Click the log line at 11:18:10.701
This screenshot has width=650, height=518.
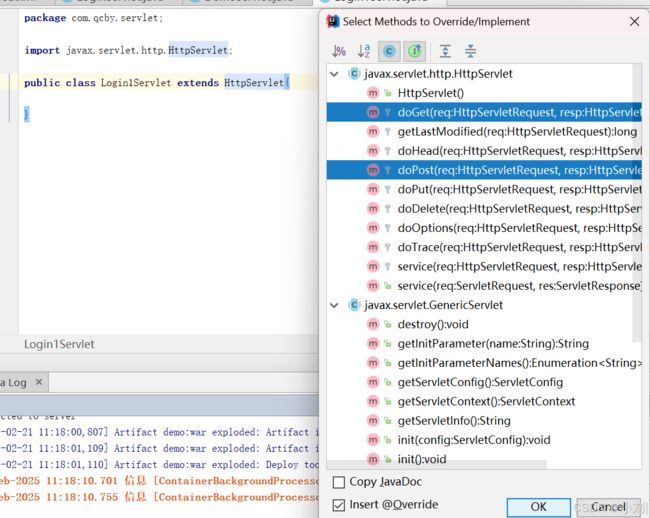[160, 481]
